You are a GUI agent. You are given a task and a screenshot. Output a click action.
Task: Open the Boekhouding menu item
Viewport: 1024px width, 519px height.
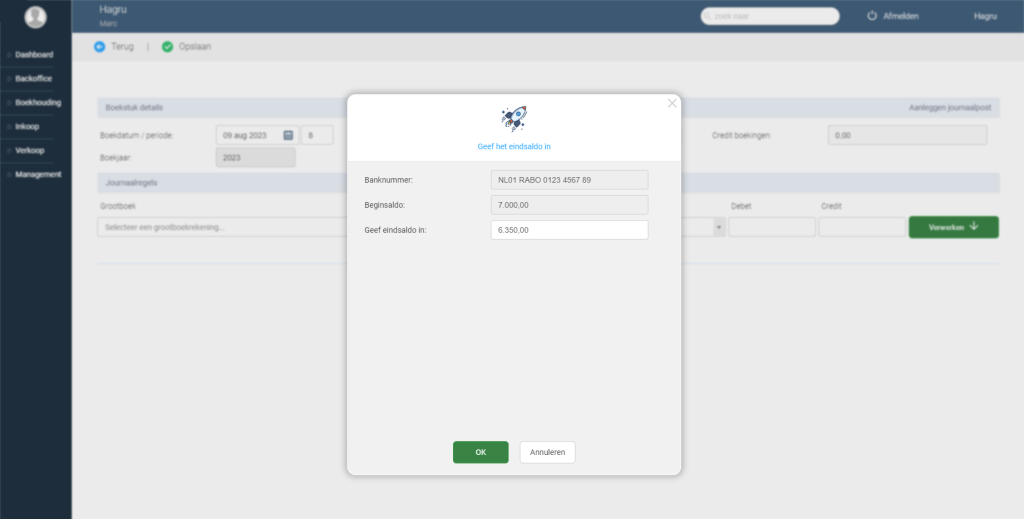coord(38,102)
